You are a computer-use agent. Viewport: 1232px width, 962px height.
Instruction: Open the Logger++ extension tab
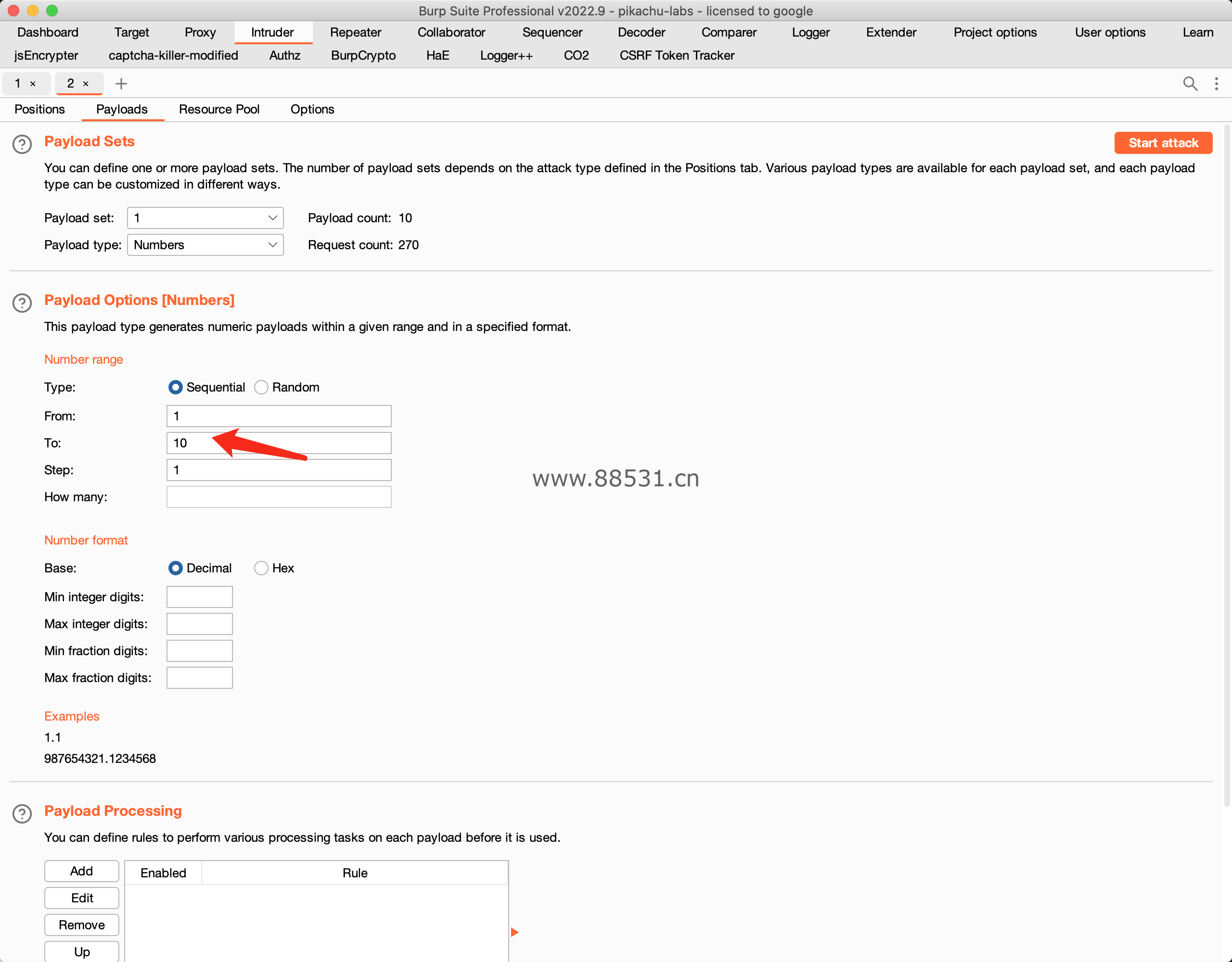point(507,55)
